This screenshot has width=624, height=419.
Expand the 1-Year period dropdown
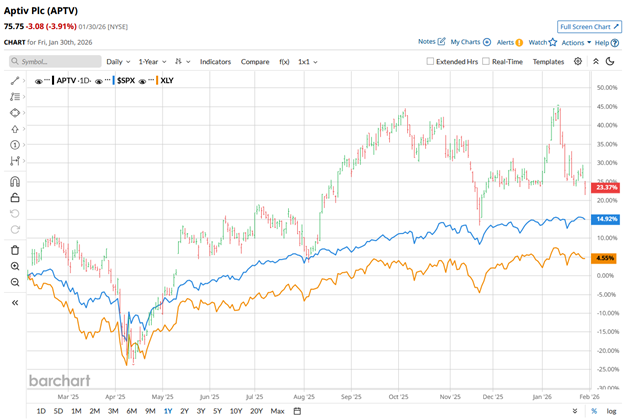click(x=151, y=62)
